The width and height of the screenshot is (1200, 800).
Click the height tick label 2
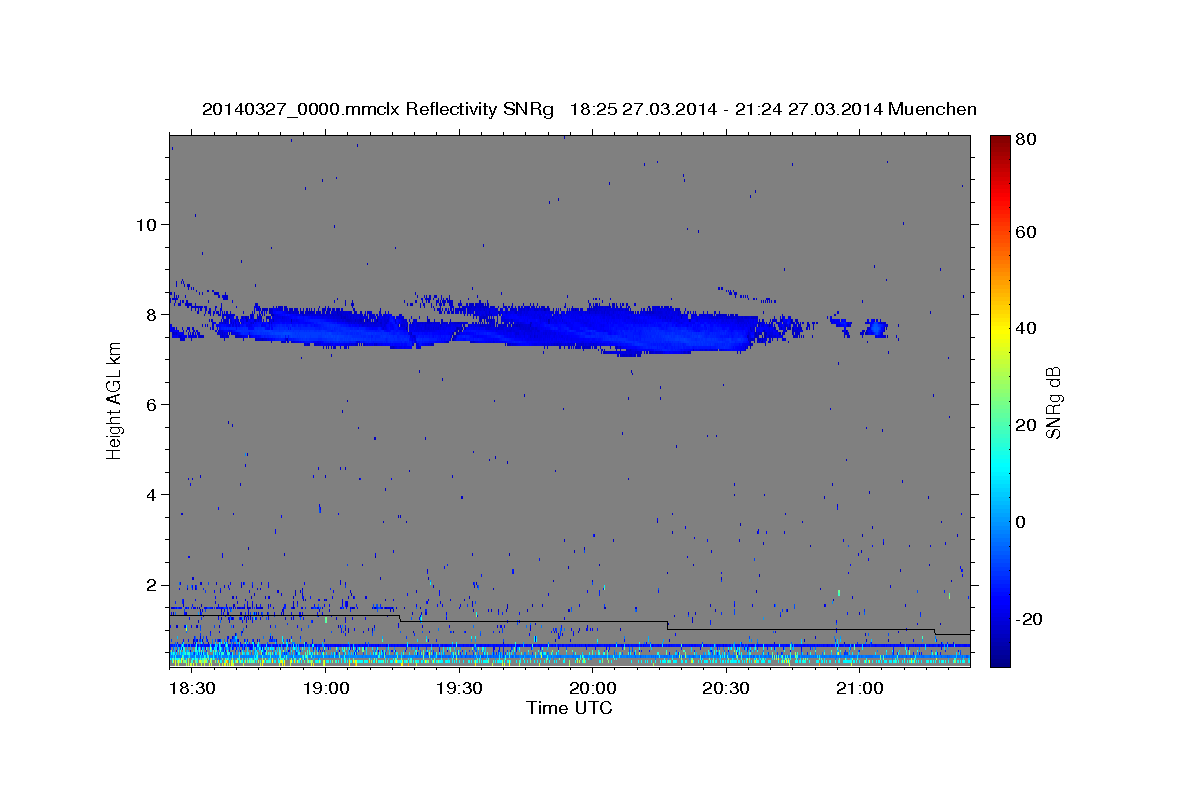pyautogui.click(x=152, y=584)
